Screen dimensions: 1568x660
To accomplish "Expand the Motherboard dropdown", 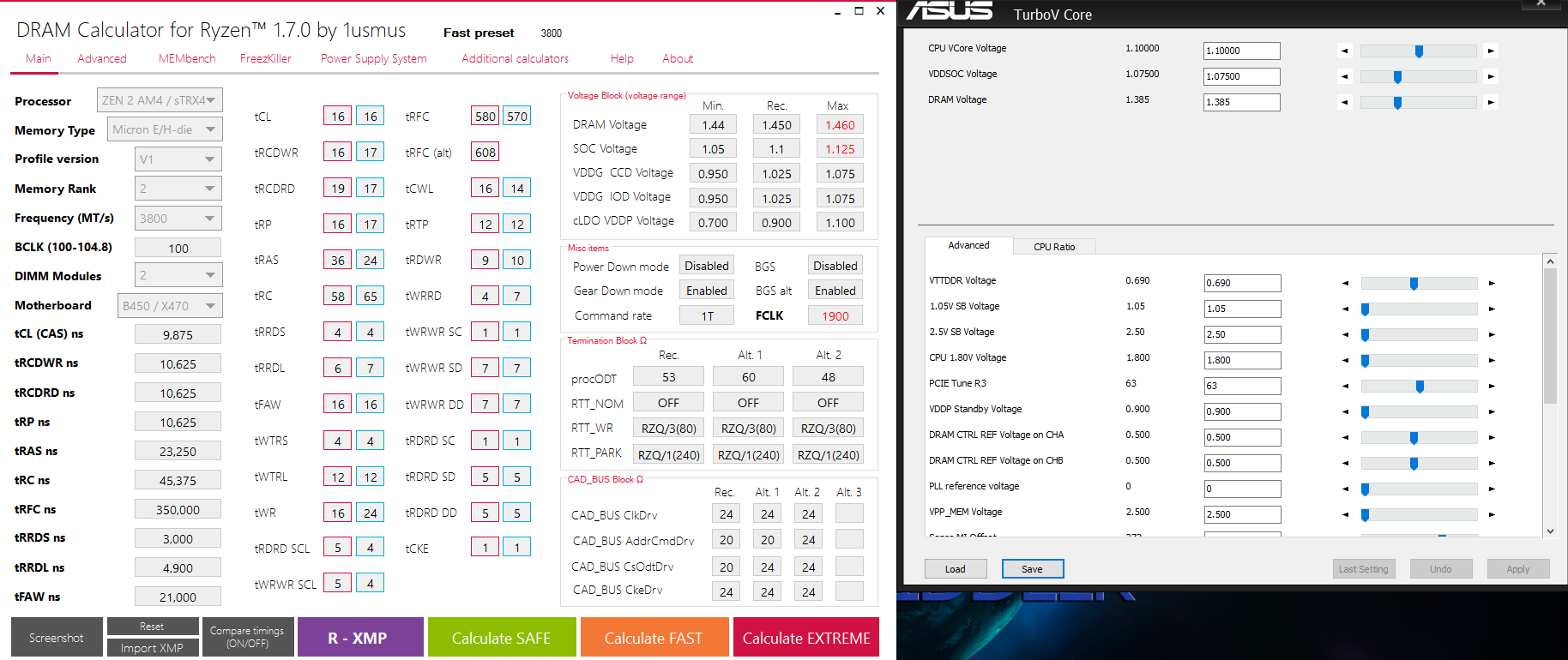I will pyautogui.click(x=170, y=306).
